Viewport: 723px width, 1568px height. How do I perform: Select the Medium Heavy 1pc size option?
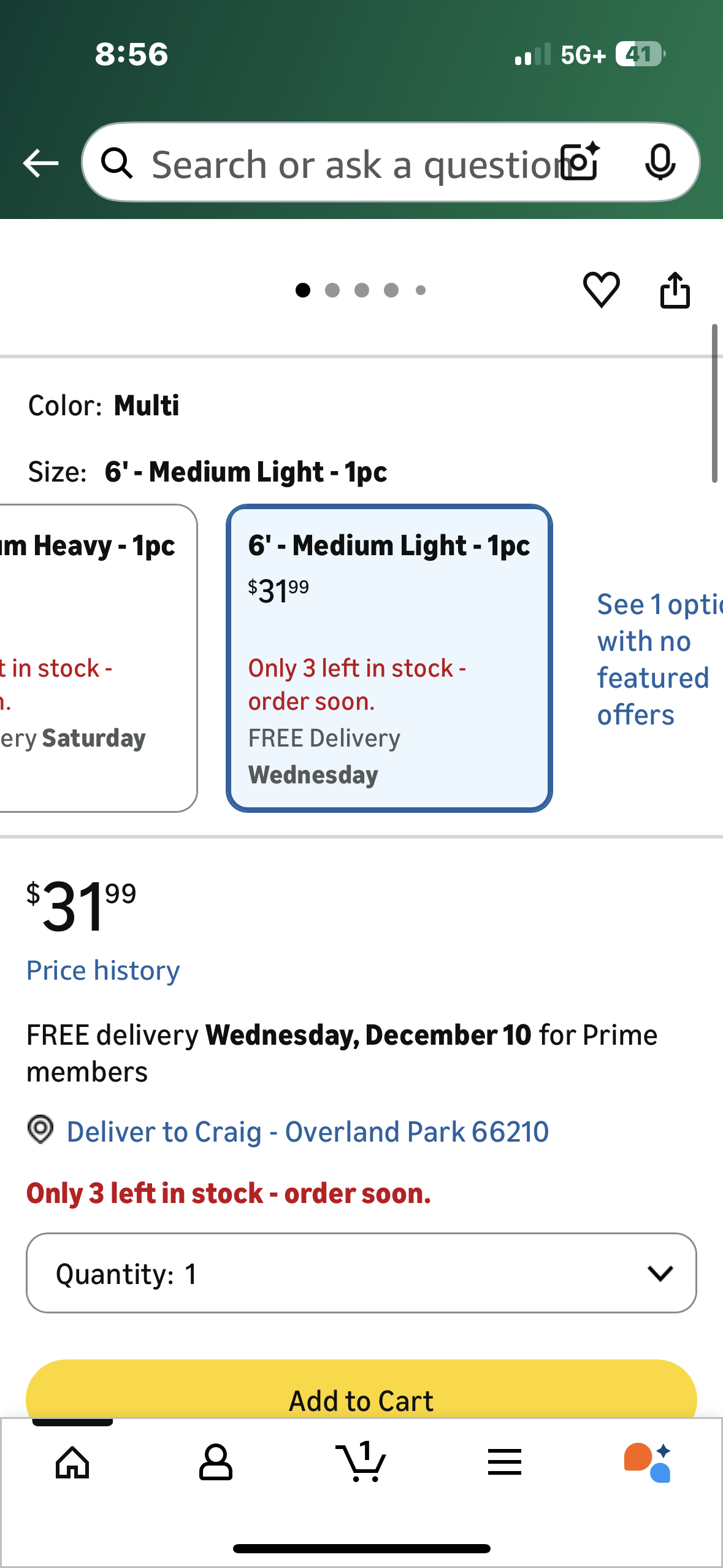click(92, 658)
